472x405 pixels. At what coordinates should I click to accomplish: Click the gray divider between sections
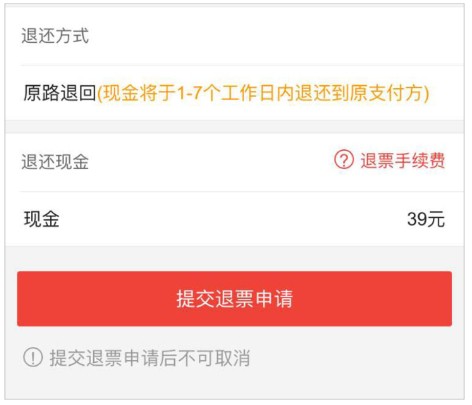point(234,127)
